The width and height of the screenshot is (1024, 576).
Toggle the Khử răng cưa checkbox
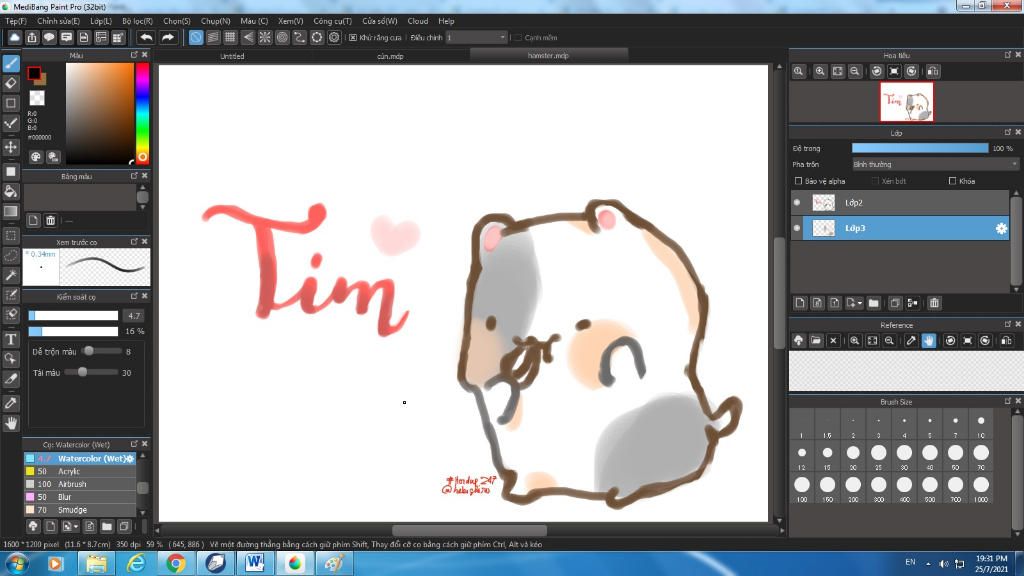tap(353, 38)
